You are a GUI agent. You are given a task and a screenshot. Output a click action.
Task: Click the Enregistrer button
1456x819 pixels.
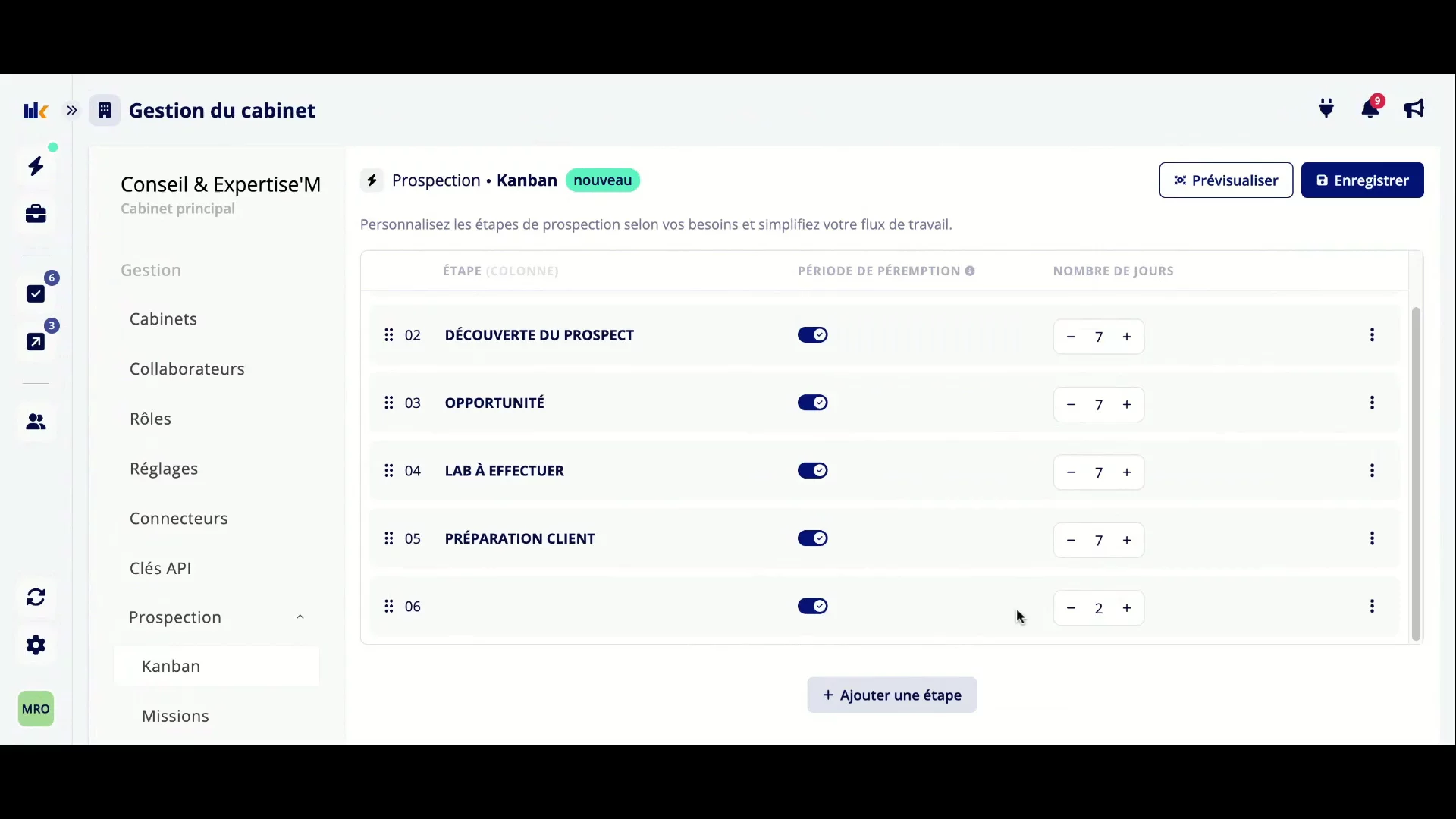point(1362,180)
